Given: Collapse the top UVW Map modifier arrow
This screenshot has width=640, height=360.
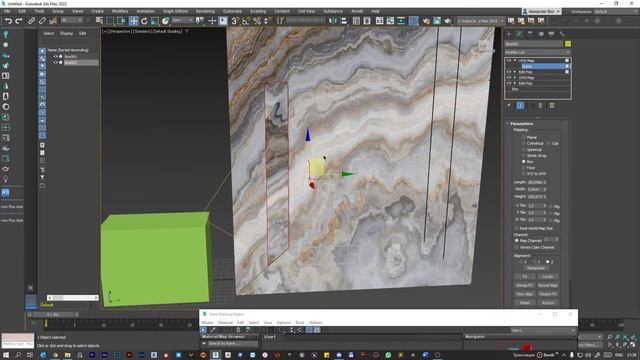Looking at the screenshot, I should 515,60.
